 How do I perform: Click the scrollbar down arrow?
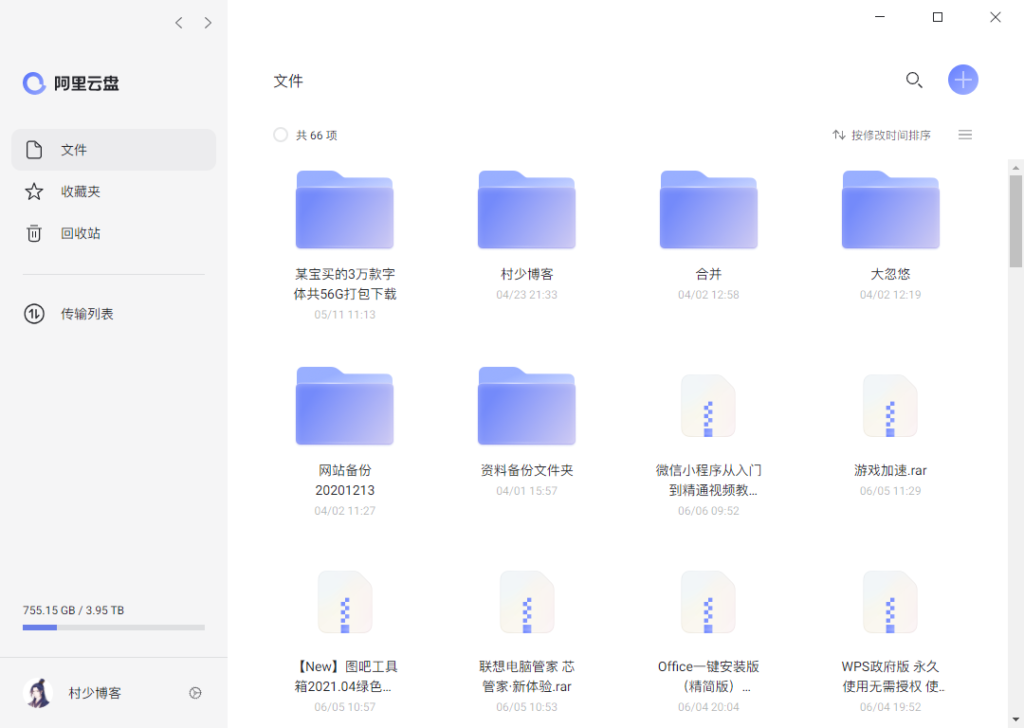[x=1016, y=720]
